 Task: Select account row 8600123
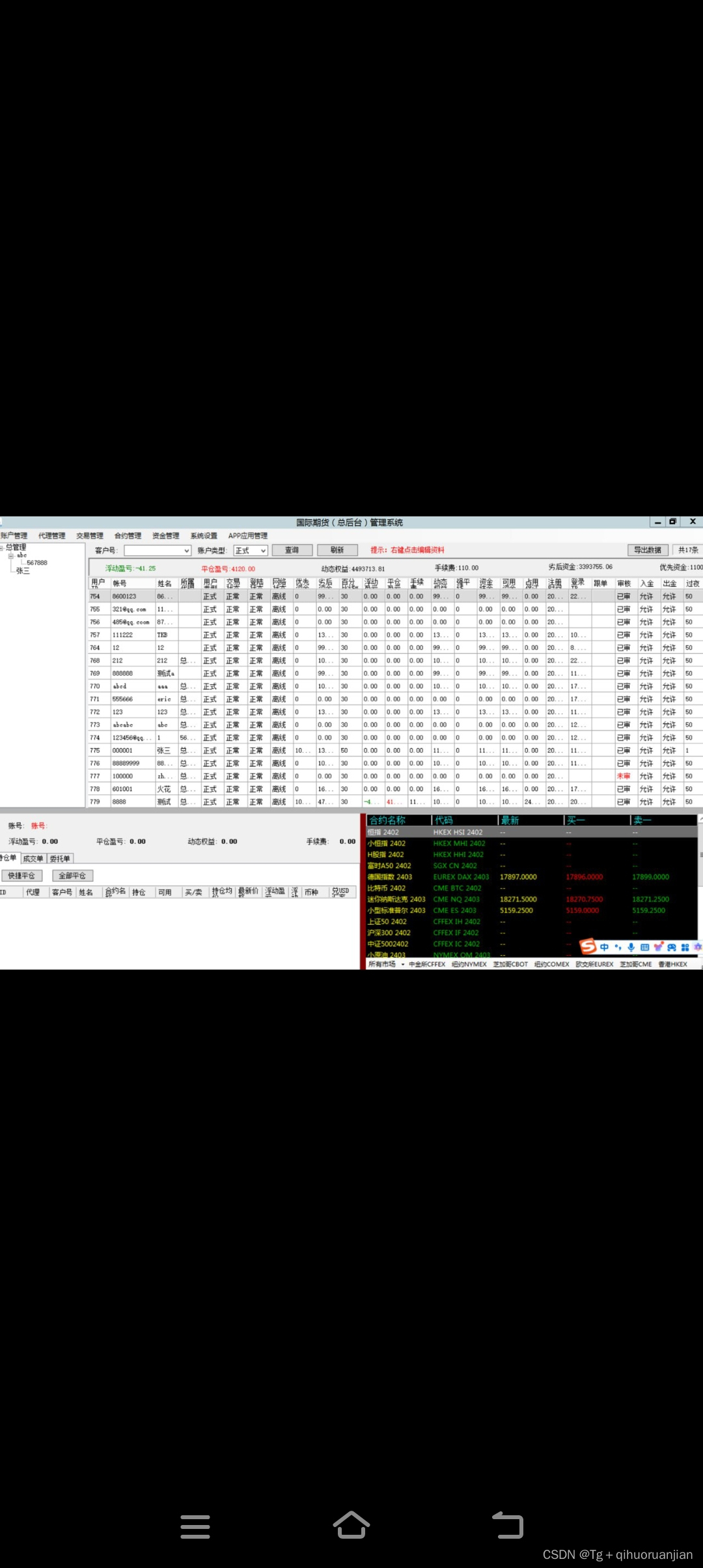click(x=395, y=596)
